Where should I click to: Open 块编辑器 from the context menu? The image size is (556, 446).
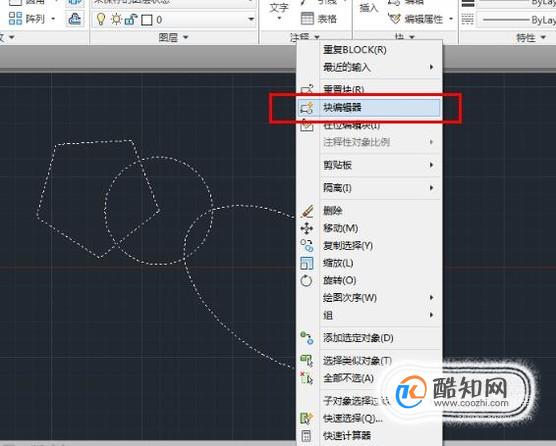(x=369, y=107)
